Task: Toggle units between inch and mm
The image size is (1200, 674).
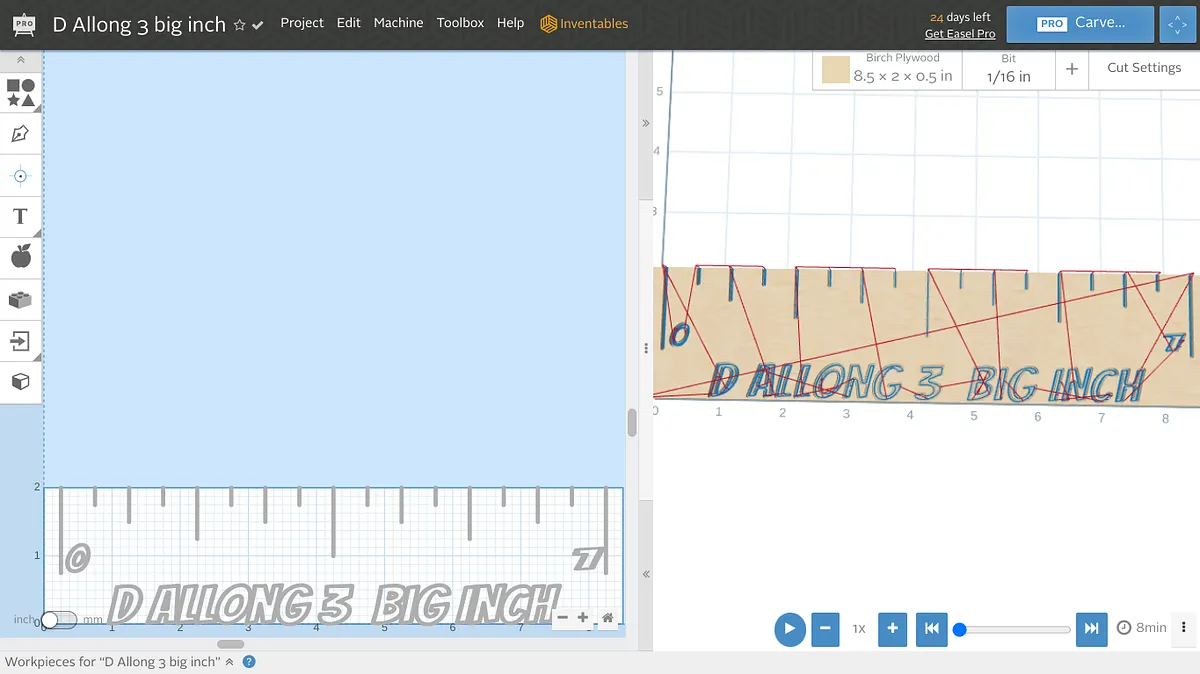Action: (58, 620)
